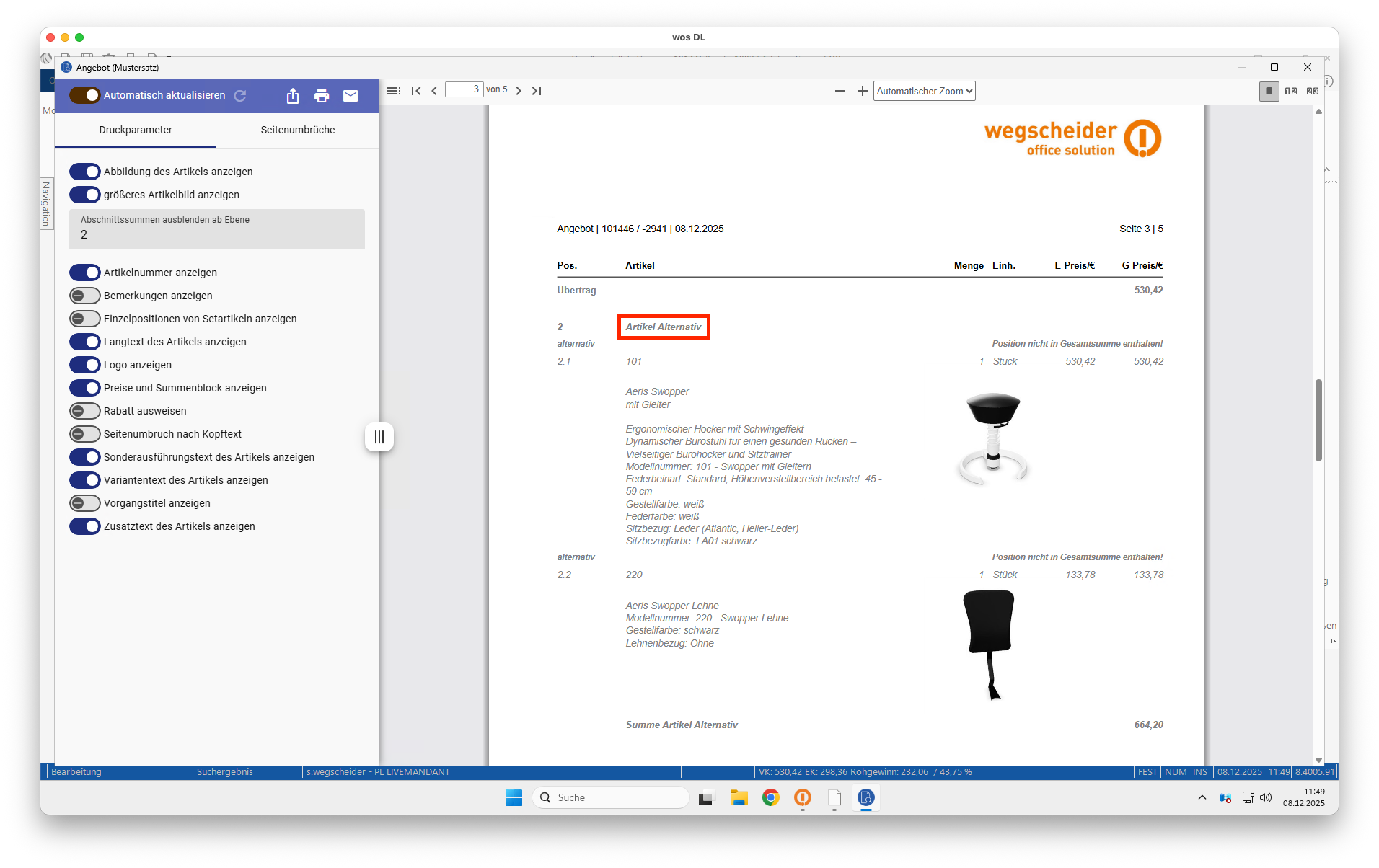Click the share/export icon
This screenshot has width=1379, height=868.
click(x=292, y=96)
